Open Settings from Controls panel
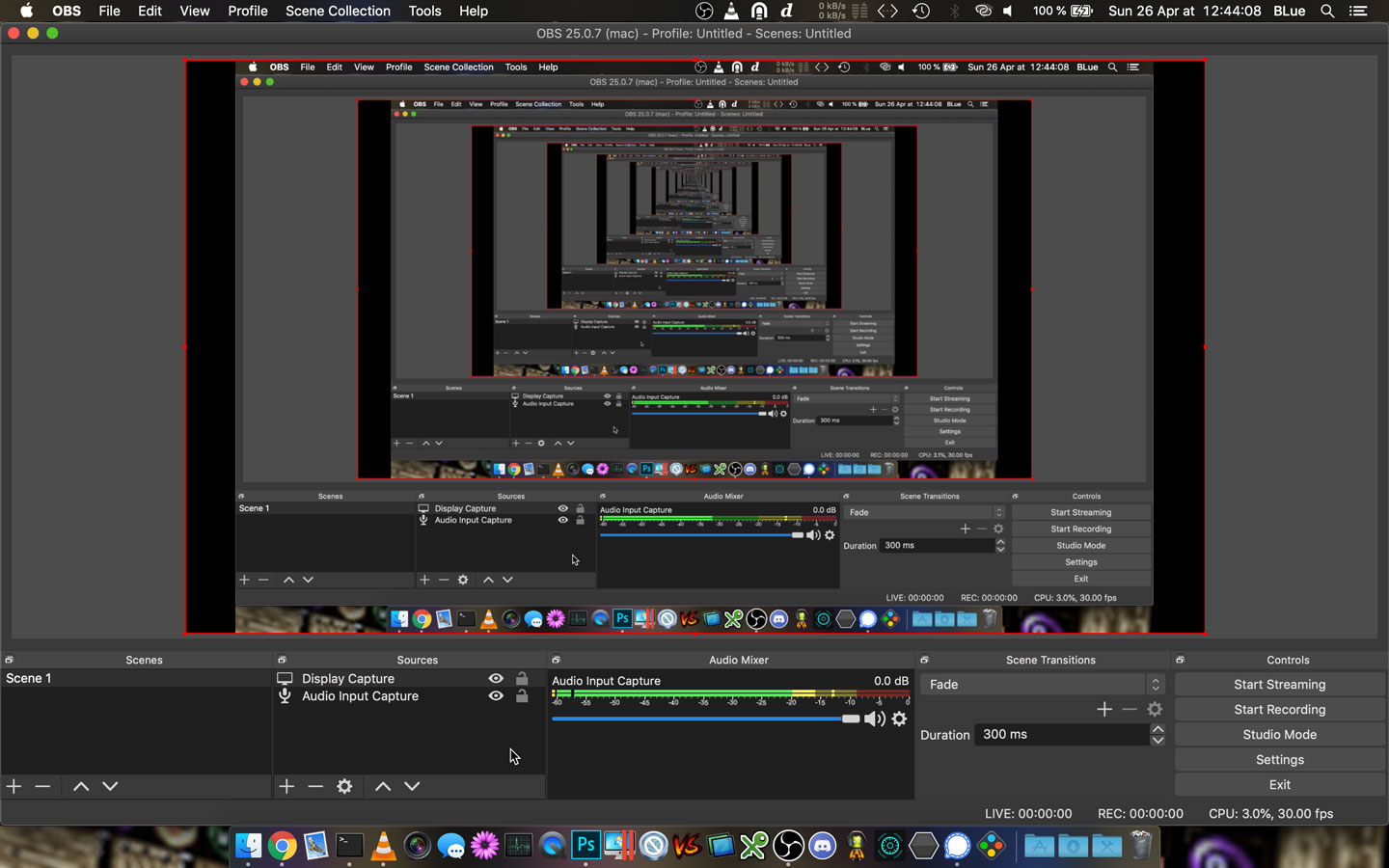The height and width of the screenshot is (868, 1389). tap(1279, 759)
